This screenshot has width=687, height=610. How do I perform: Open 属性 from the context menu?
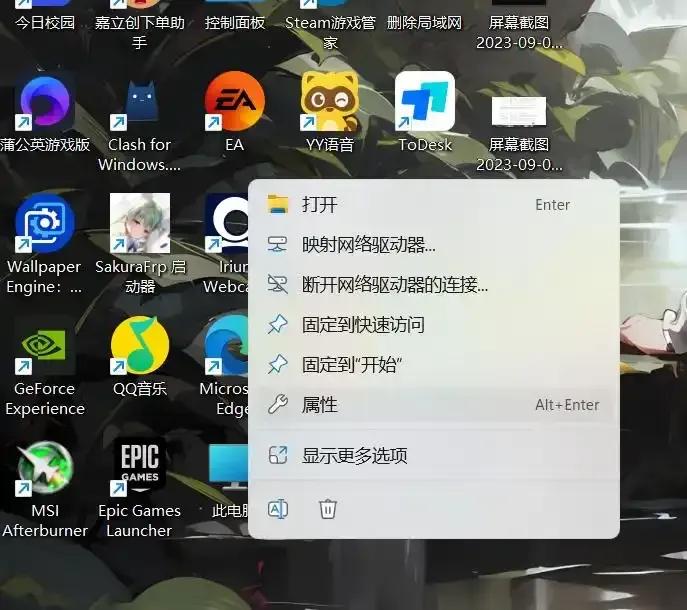pyautogui.click(x=320, y=405)
